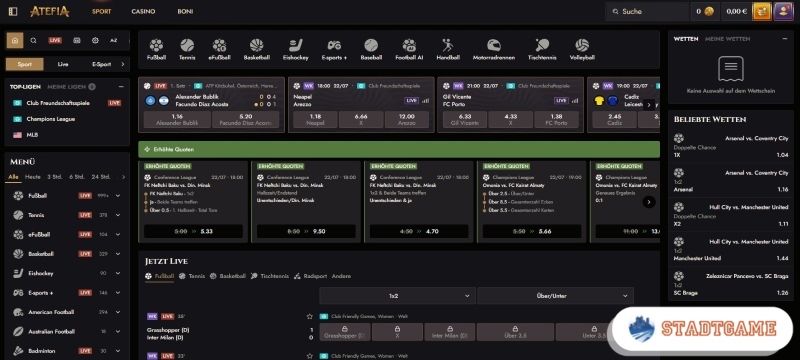Choose the Basketball icon in the sports bar
Image resolution: width=800 pixels, height=360 pixels.
click(256, 45)
